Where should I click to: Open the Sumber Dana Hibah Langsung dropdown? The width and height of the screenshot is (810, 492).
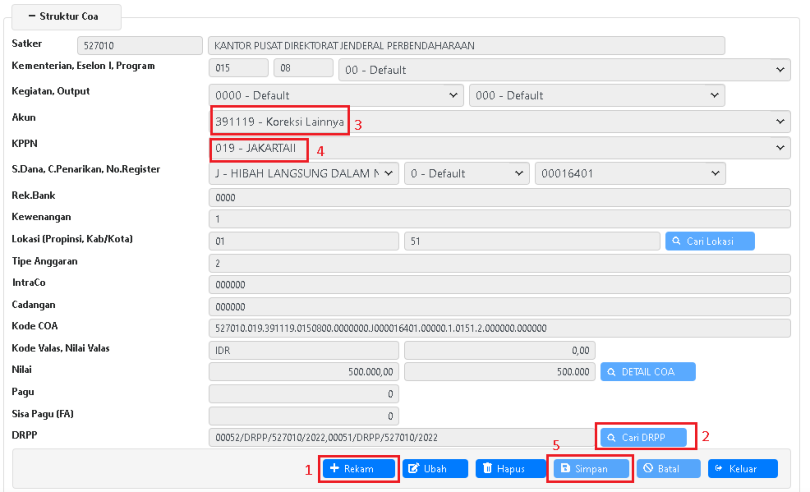(x=304, y=173)
